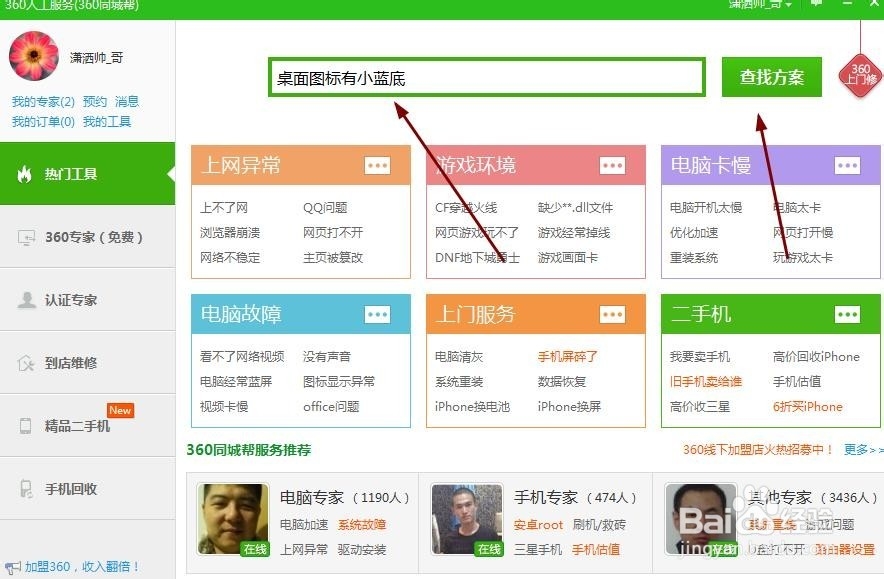884x579 pixels.
Task: Click the 高价收三星 item
Action: [x=700, y=406]
